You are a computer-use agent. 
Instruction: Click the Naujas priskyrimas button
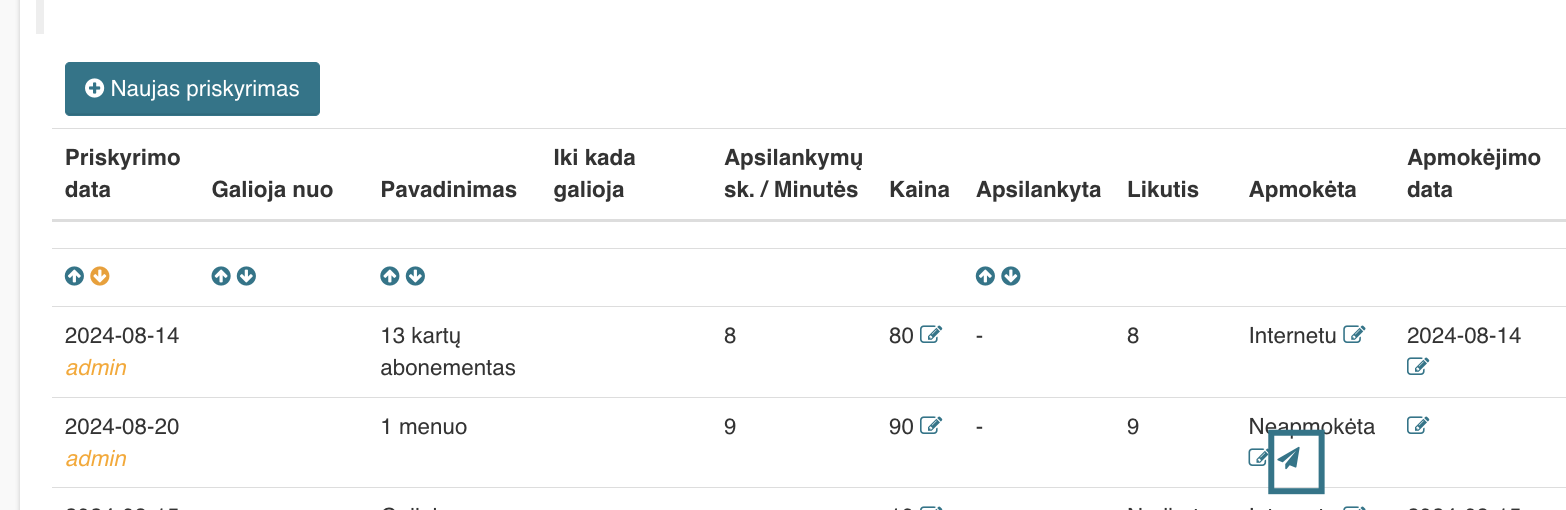(x=192, y=89)
